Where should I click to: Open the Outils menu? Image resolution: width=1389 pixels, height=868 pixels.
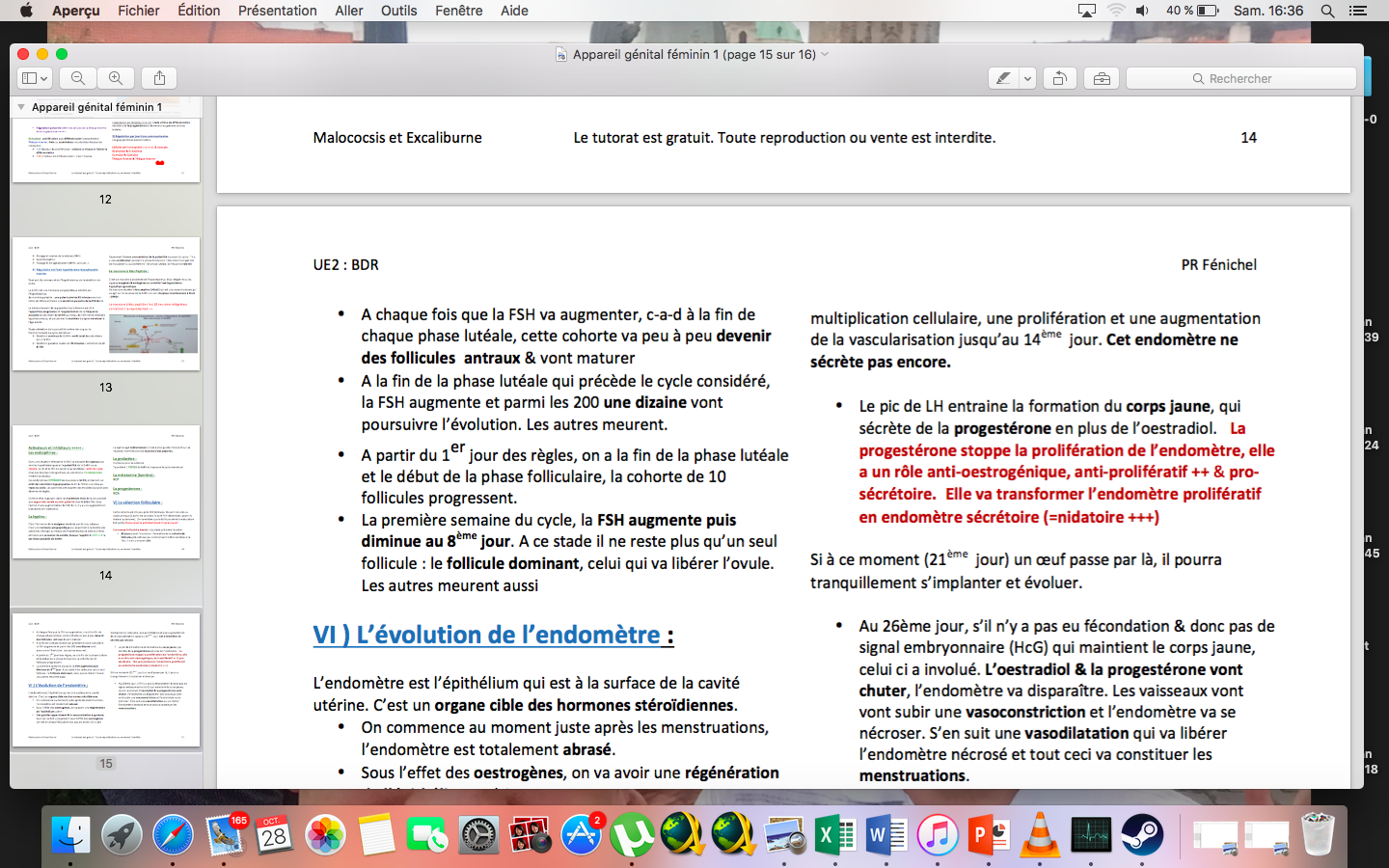coord(398,11)
